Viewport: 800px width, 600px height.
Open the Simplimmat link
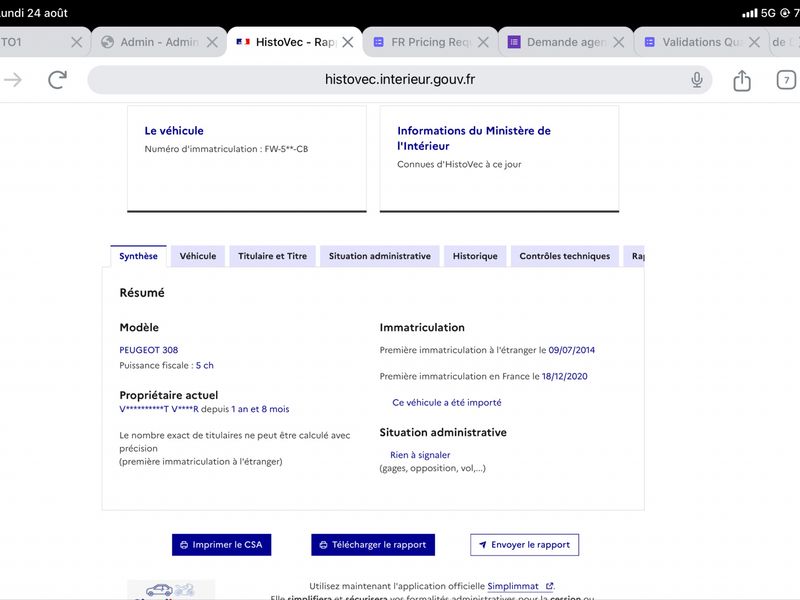pyautogui.click(x=513, y=586)
